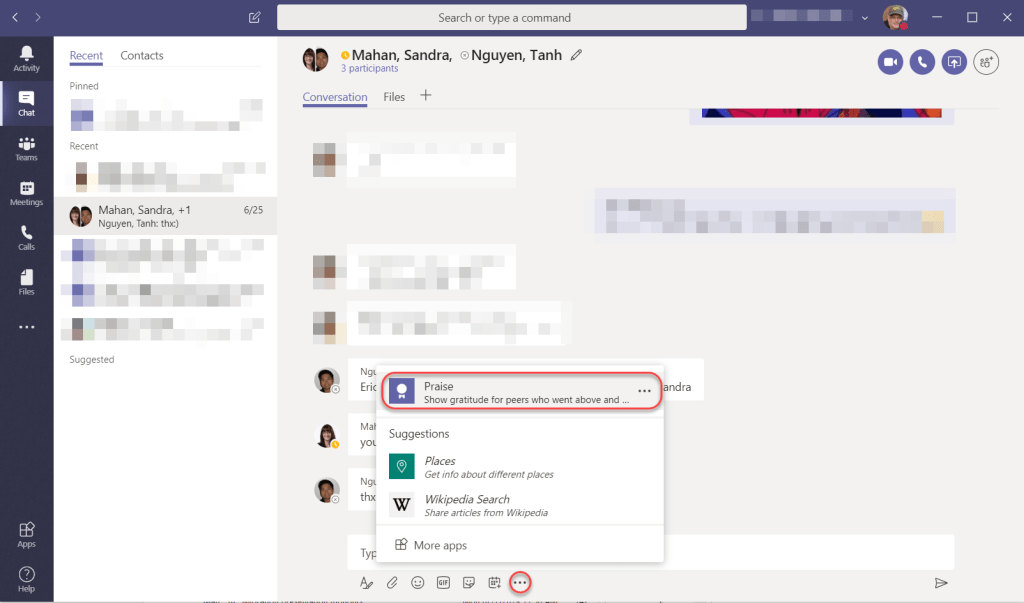Open the messaging extensions overflow menu

[520, 582]
